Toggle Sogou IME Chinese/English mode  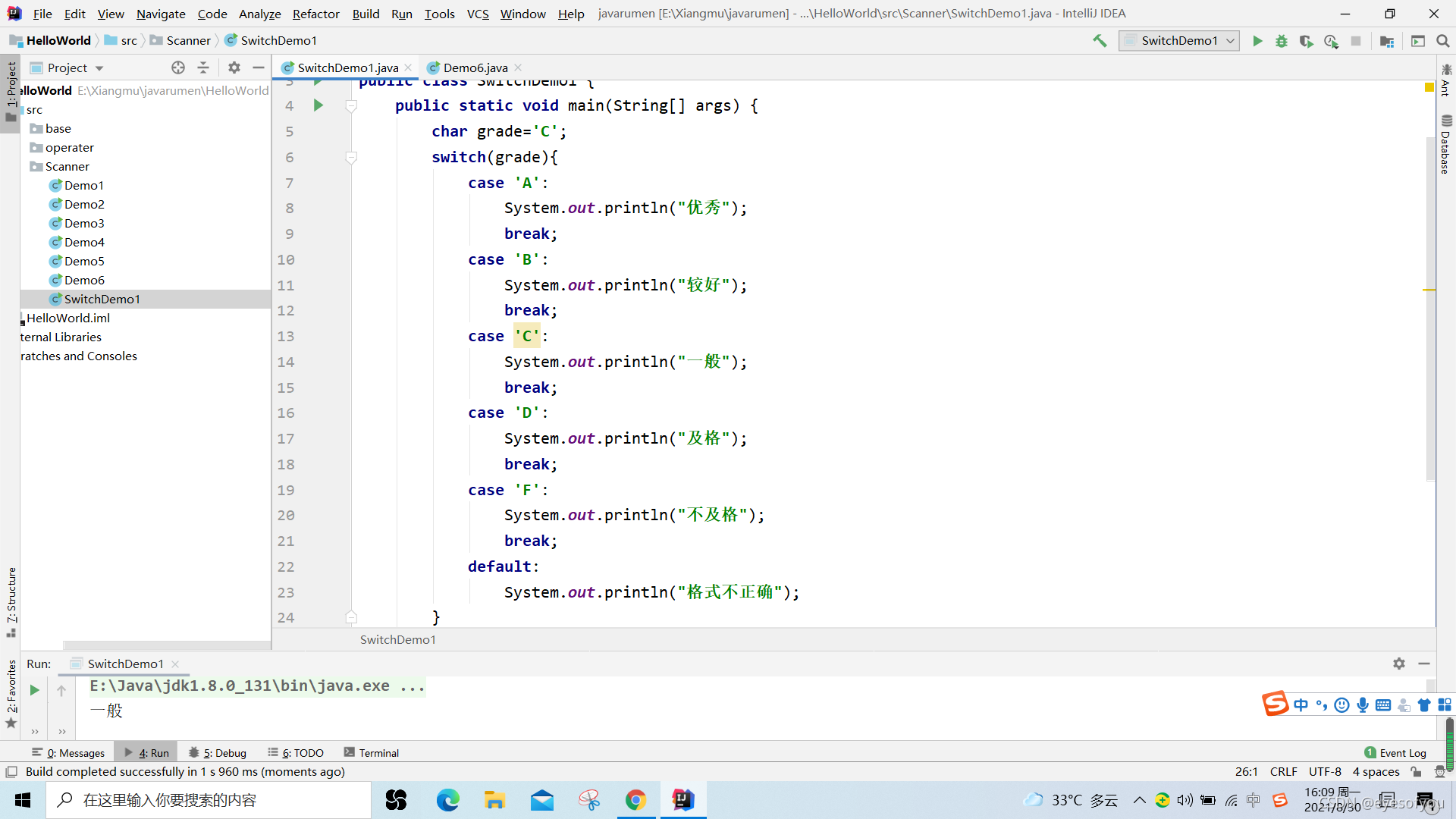pyautogui.click(x=1301, y=705)
